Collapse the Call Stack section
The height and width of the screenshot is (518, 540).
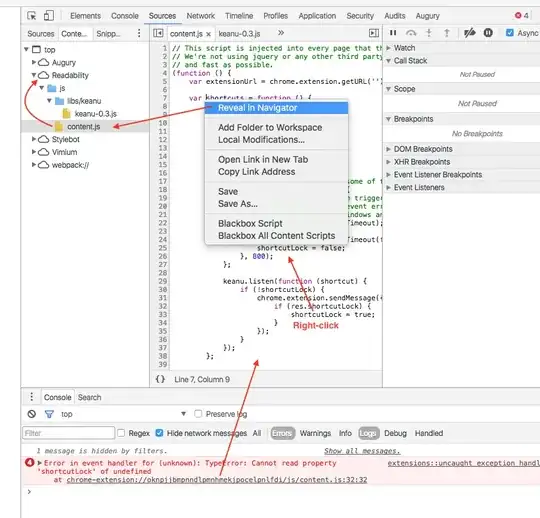[x=388, y=61]
